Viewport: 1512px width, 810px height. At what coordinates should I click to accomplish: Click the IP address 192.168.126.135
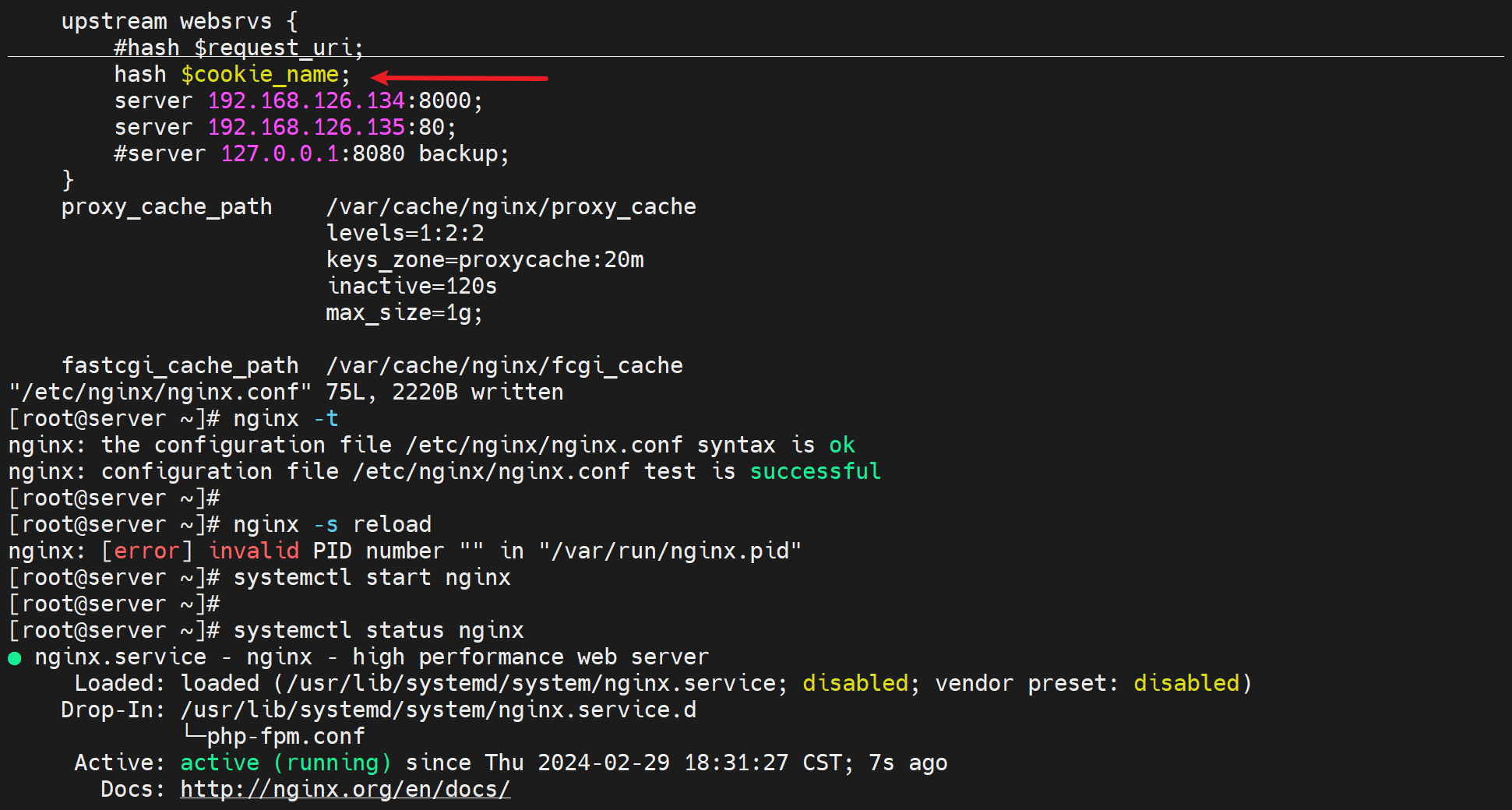point(306,128)
